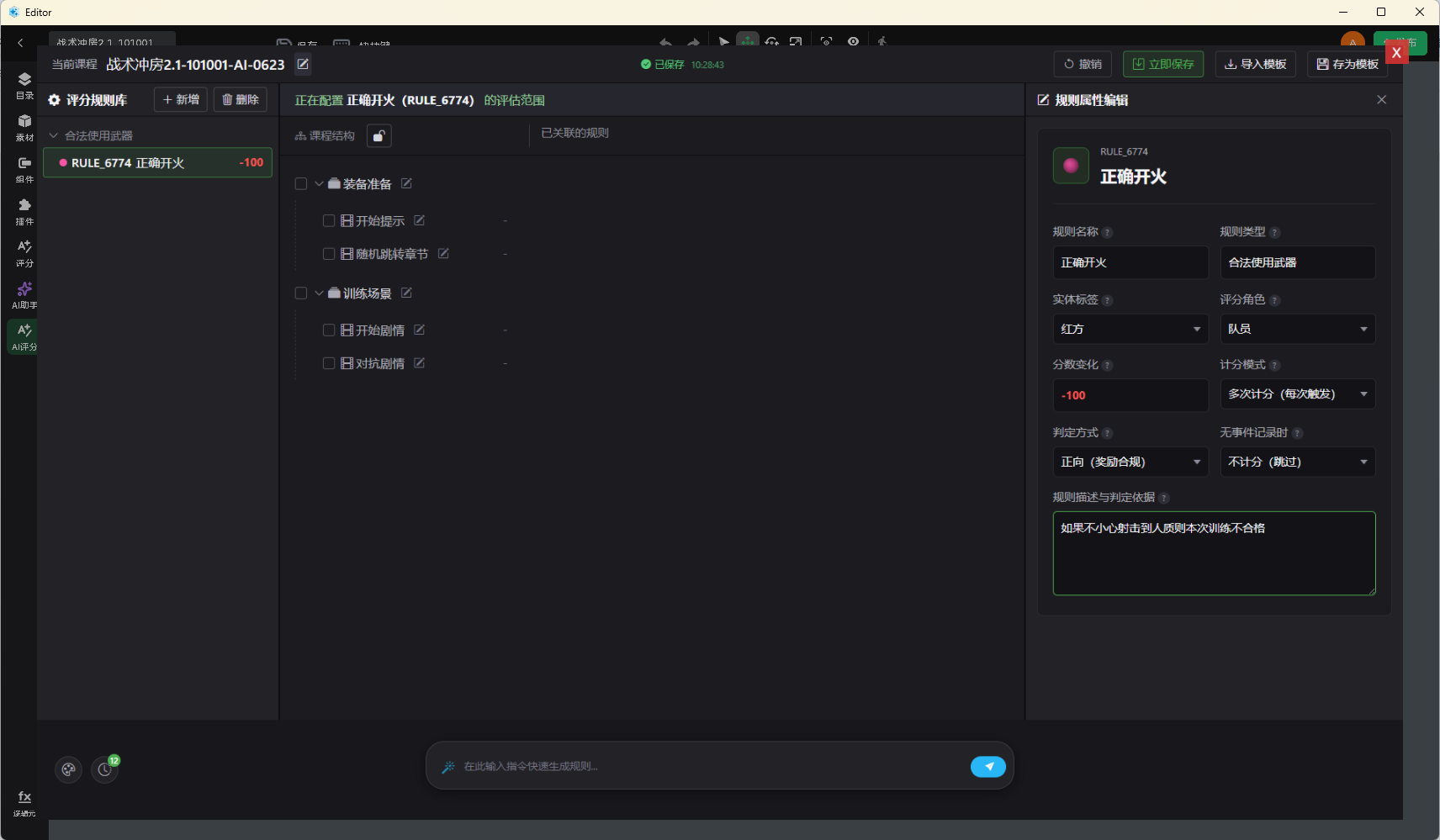Check the 开始剧情 checkbox
This screenshot has width=1440, height=840.
[x=329, y=330]
